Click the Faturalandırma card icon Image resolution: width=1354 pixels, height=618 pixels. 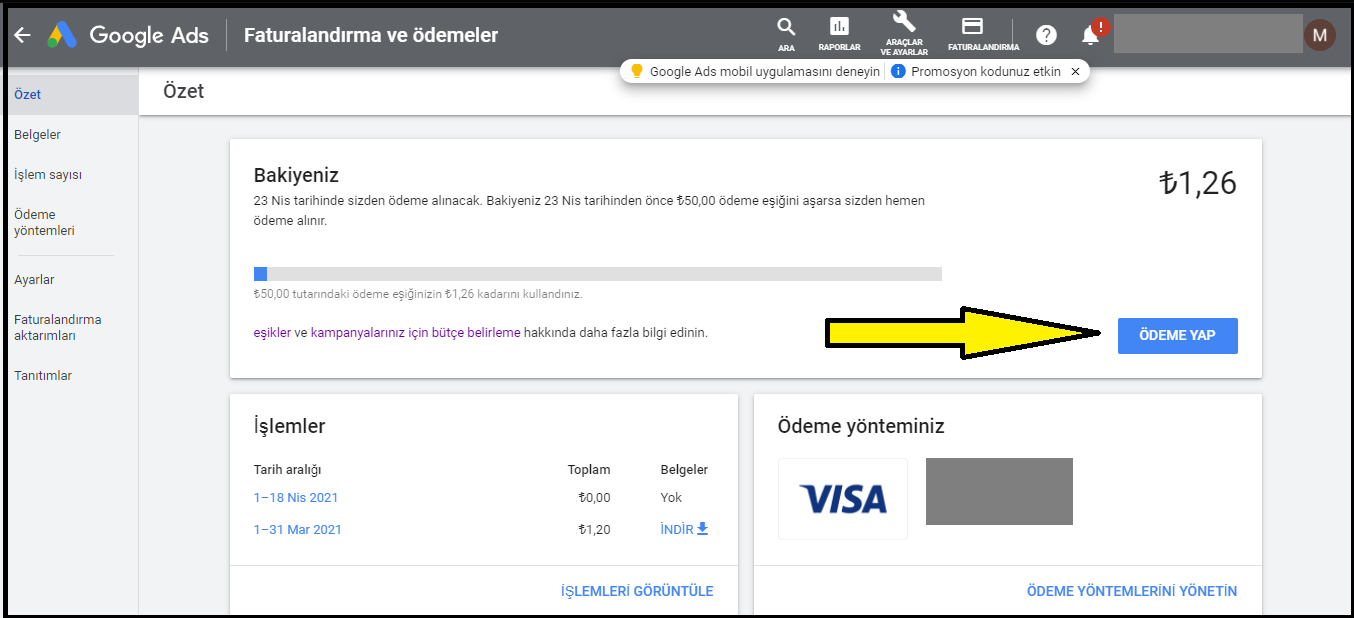(x=972, y=27)
